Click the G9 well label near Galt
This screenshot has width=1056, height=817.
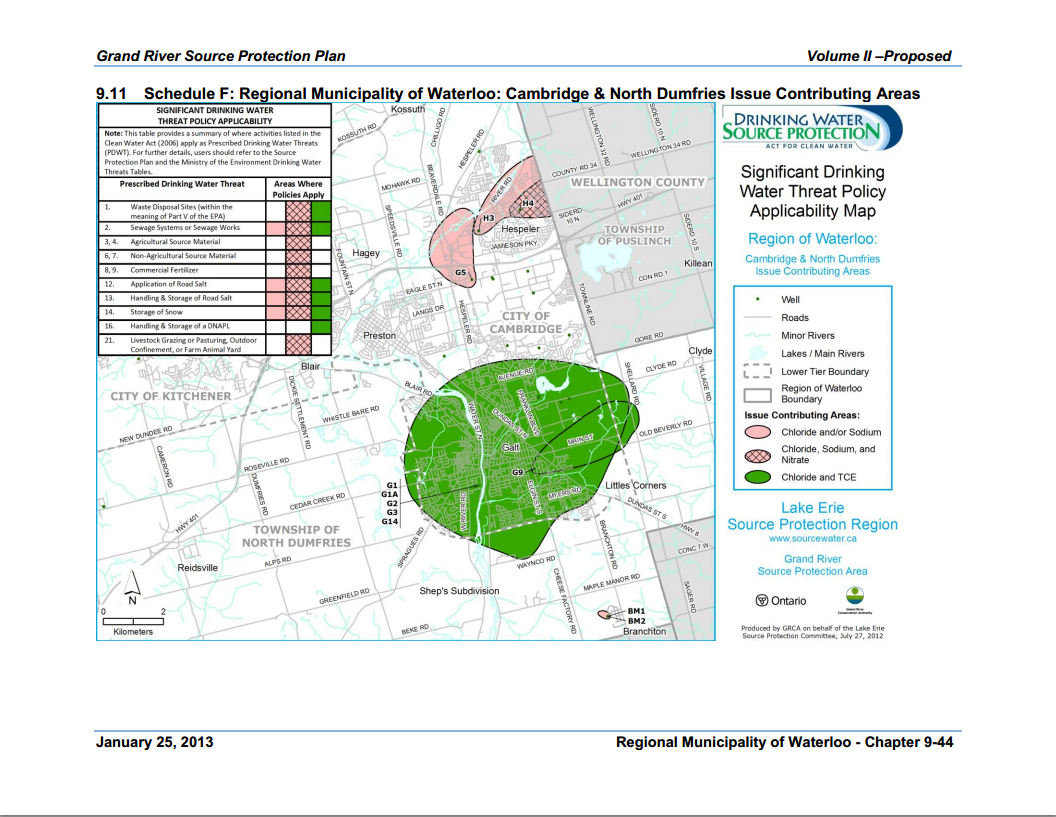[517, 473]
